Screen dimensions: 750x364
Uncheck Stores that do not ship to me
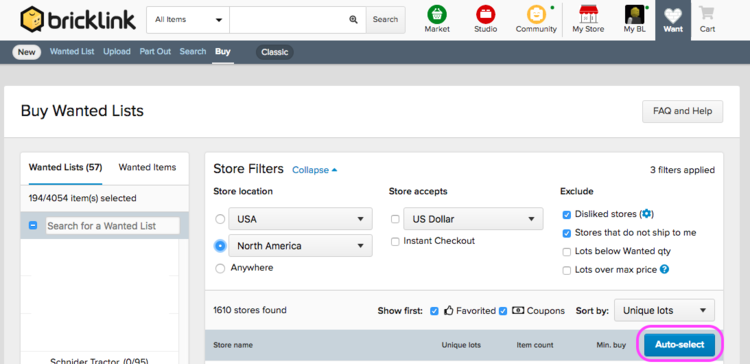point(566,233)
